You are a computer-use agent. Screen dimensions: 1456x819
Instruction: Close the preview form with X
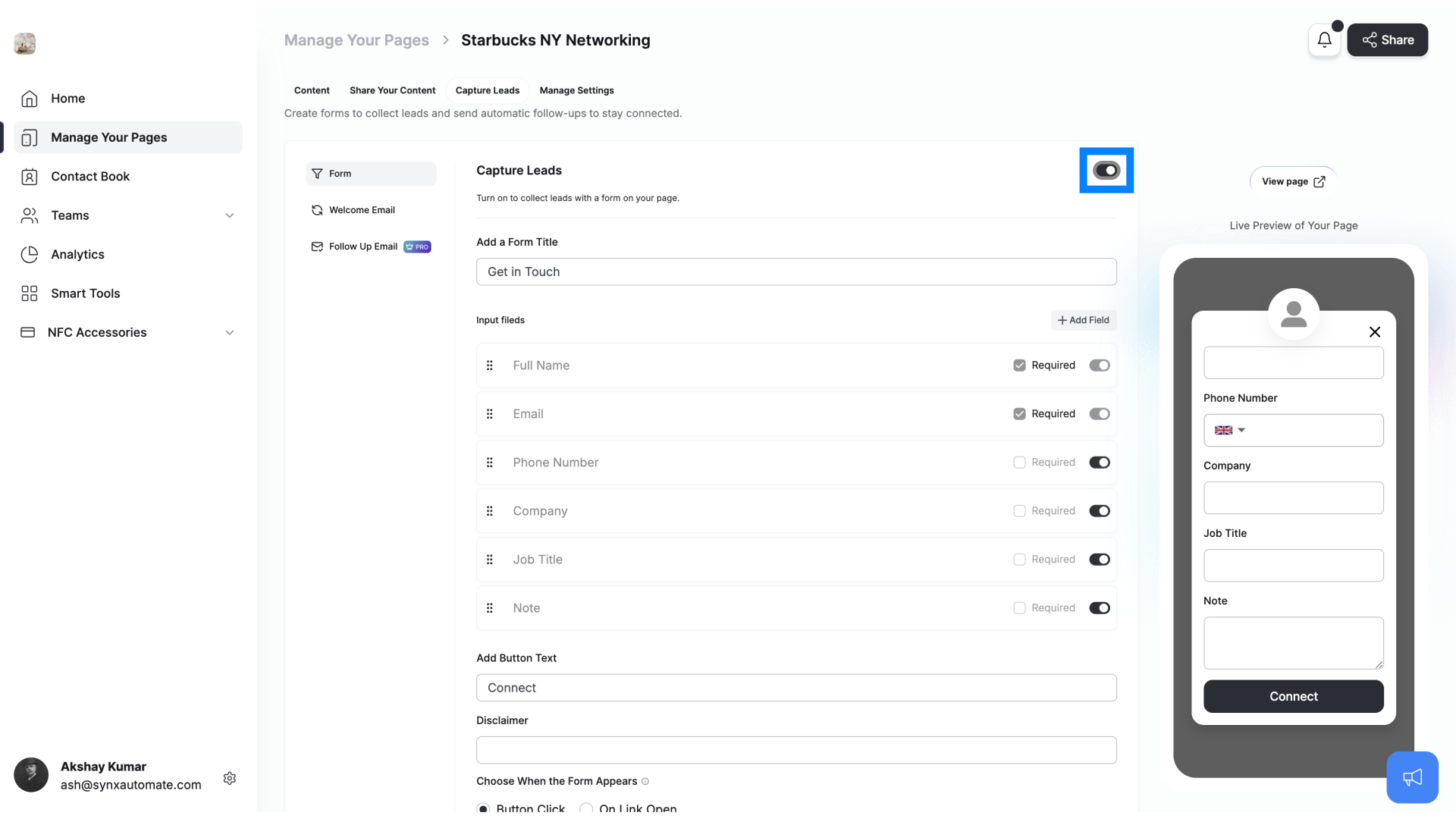(1374, 332)
